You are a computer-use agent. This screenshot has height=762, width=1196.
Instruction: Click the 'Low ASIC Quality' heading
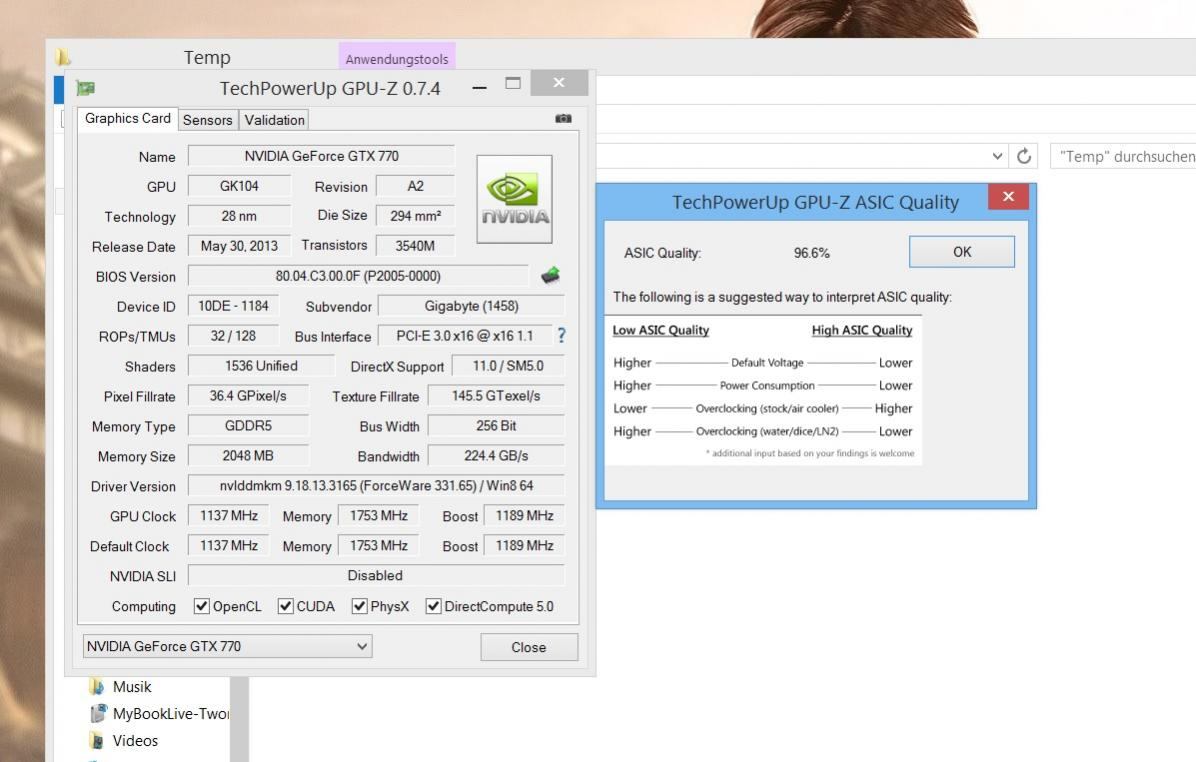(661, 330)
